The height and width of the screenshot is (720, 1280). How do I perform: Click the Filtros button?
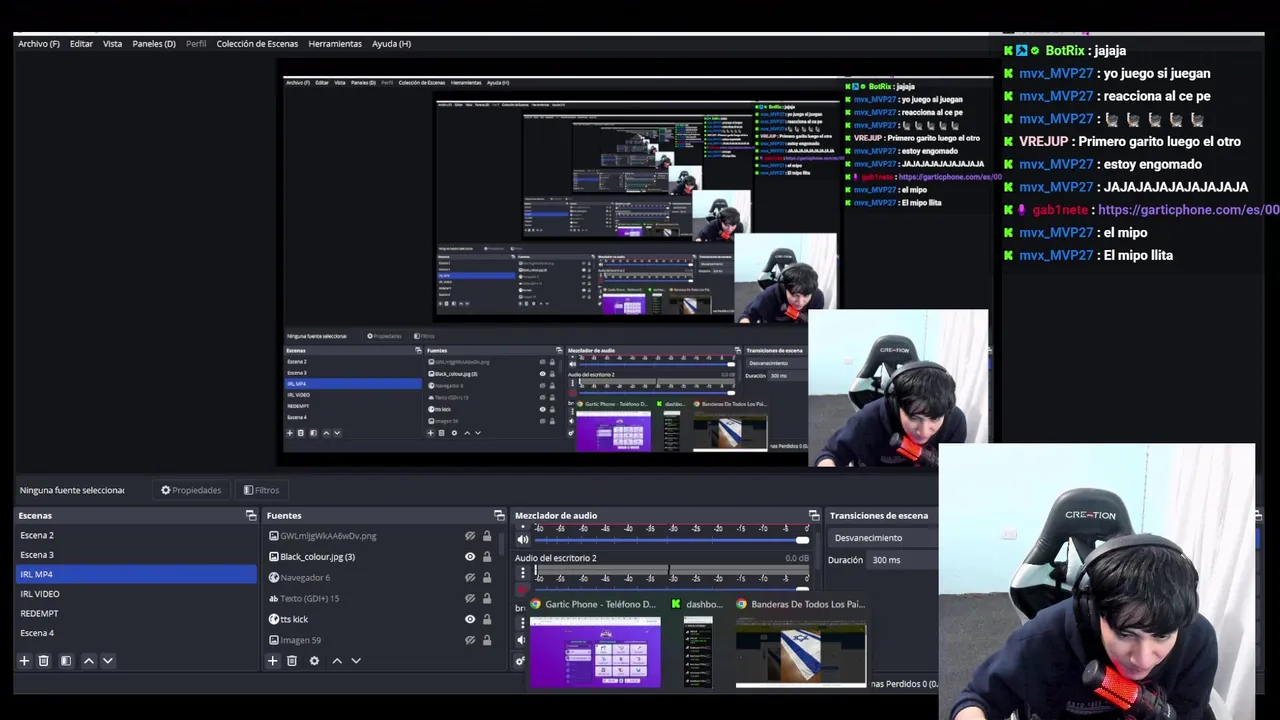click(x=261, y=490)
